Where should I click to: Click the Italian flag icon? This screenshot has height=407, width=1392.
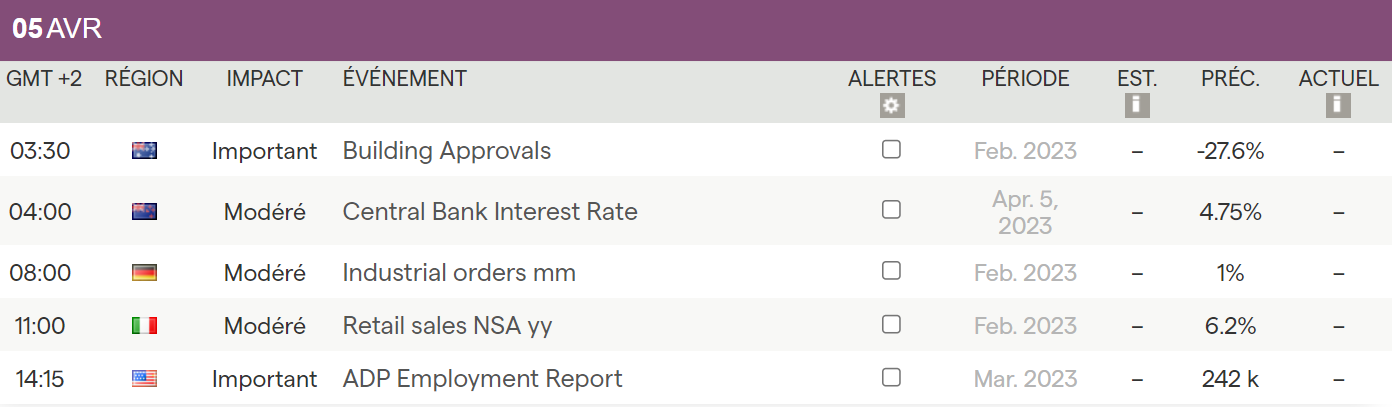[144, 326]
